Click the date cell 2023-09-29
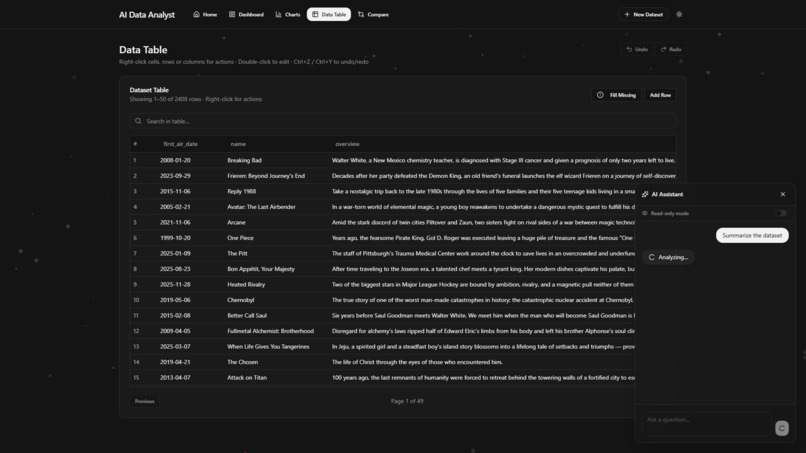 coord(175,176)
